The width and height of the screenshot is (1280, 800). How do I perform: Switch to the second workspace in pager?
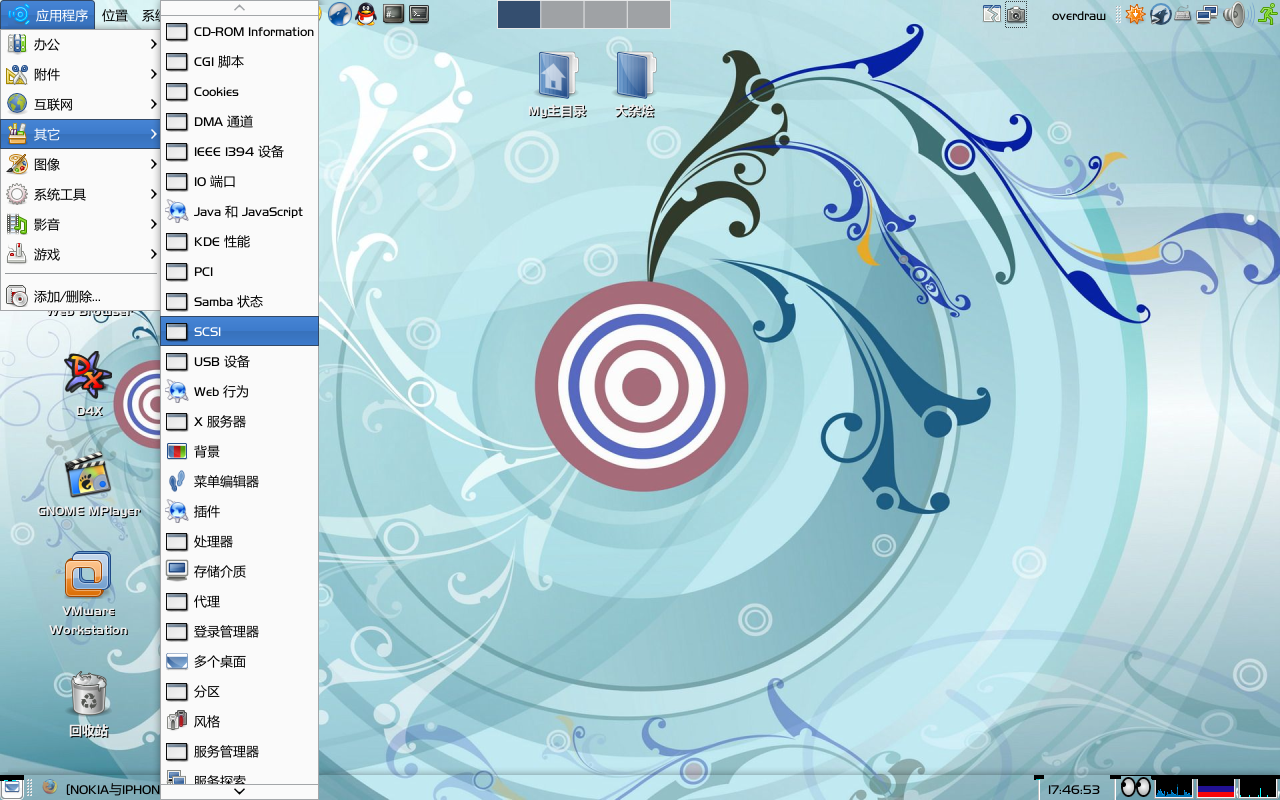point(562,14)
